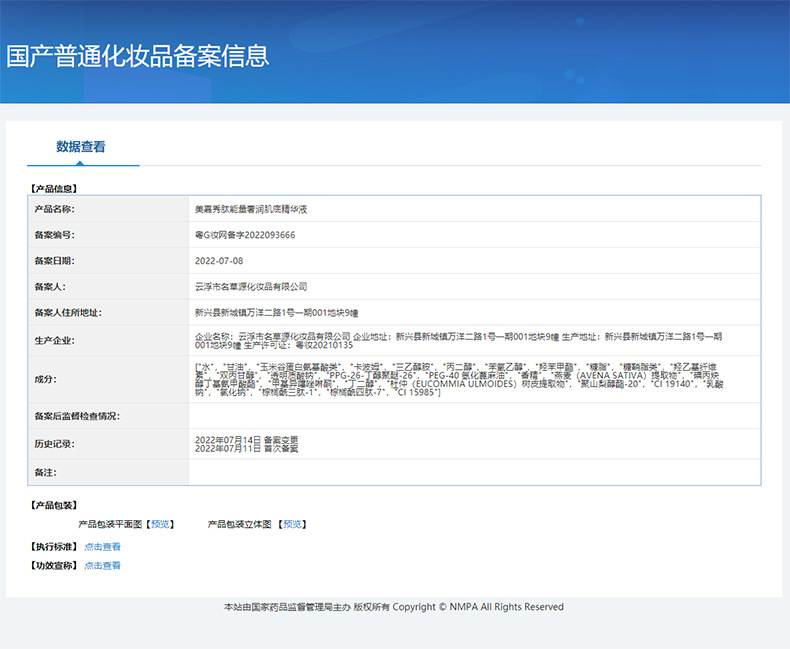Click the 【产品信息】 section heading
Viewport: 790px width, 649px height.
click(54, 189)
